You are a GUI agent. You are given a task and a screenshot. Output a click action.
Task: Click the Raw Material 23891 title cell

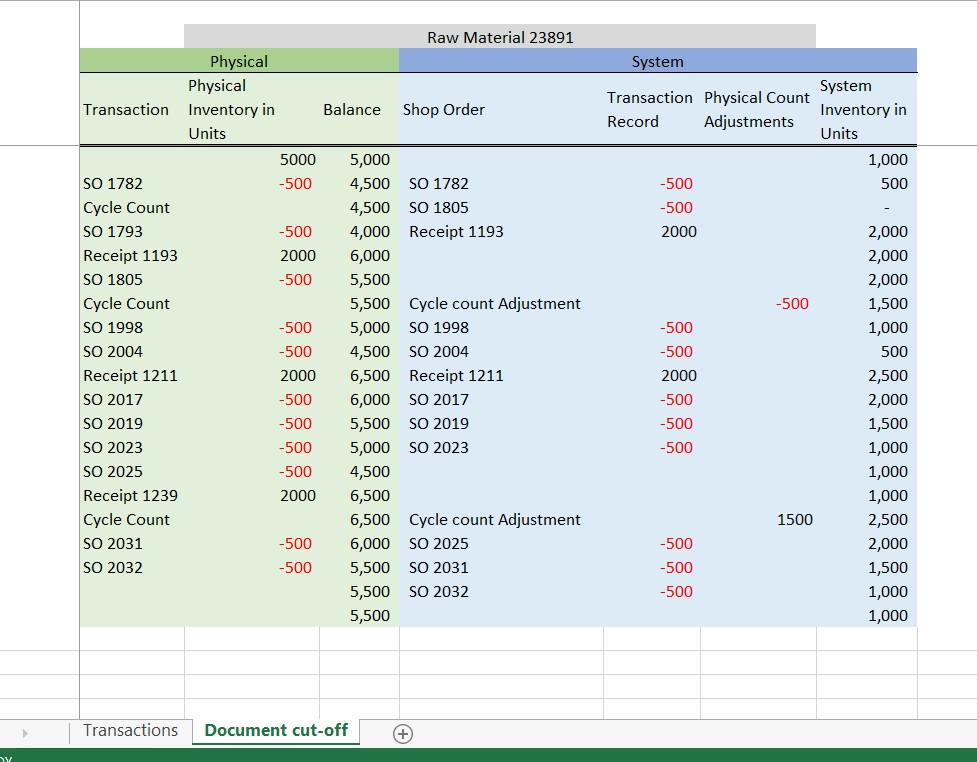click(500, 37)
